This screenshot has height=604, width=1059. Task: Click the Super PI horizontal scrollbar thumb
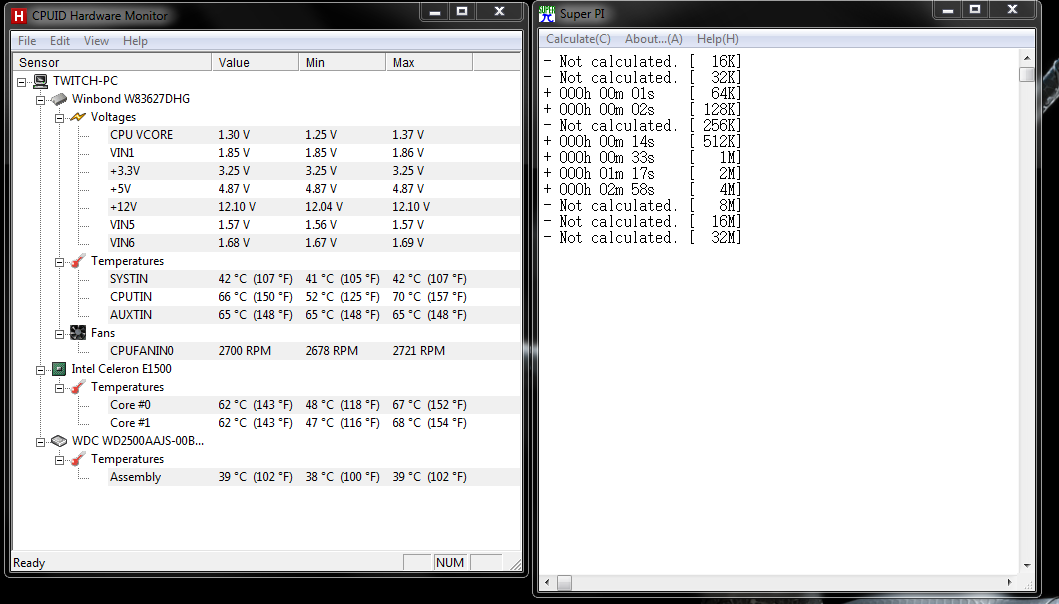click(x=564, y=582)
